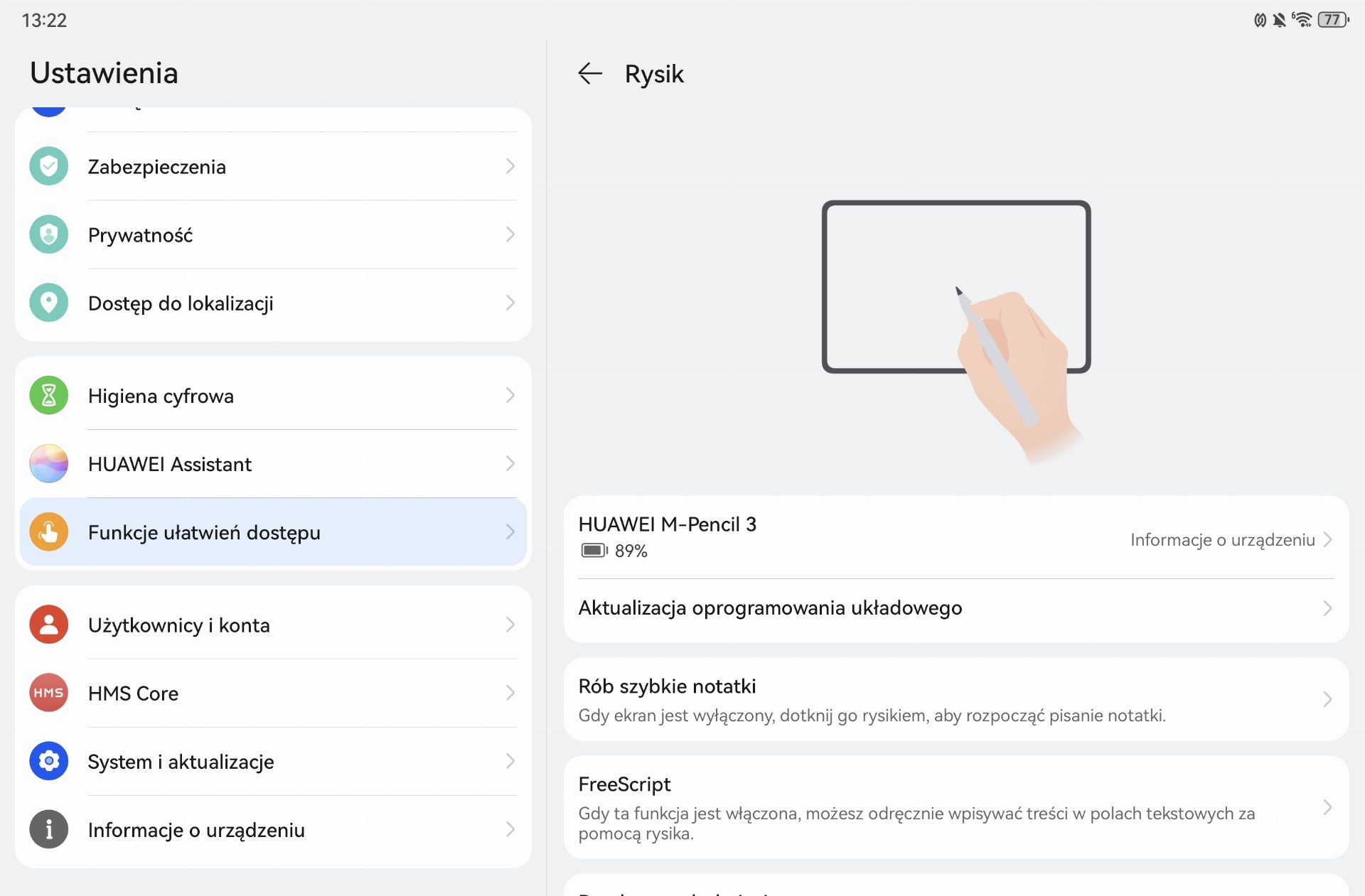Expand the Rób szybkie notatki chevron
Image resolution: width=1365 pixels, height=896 pixels.
point(1327,699)
